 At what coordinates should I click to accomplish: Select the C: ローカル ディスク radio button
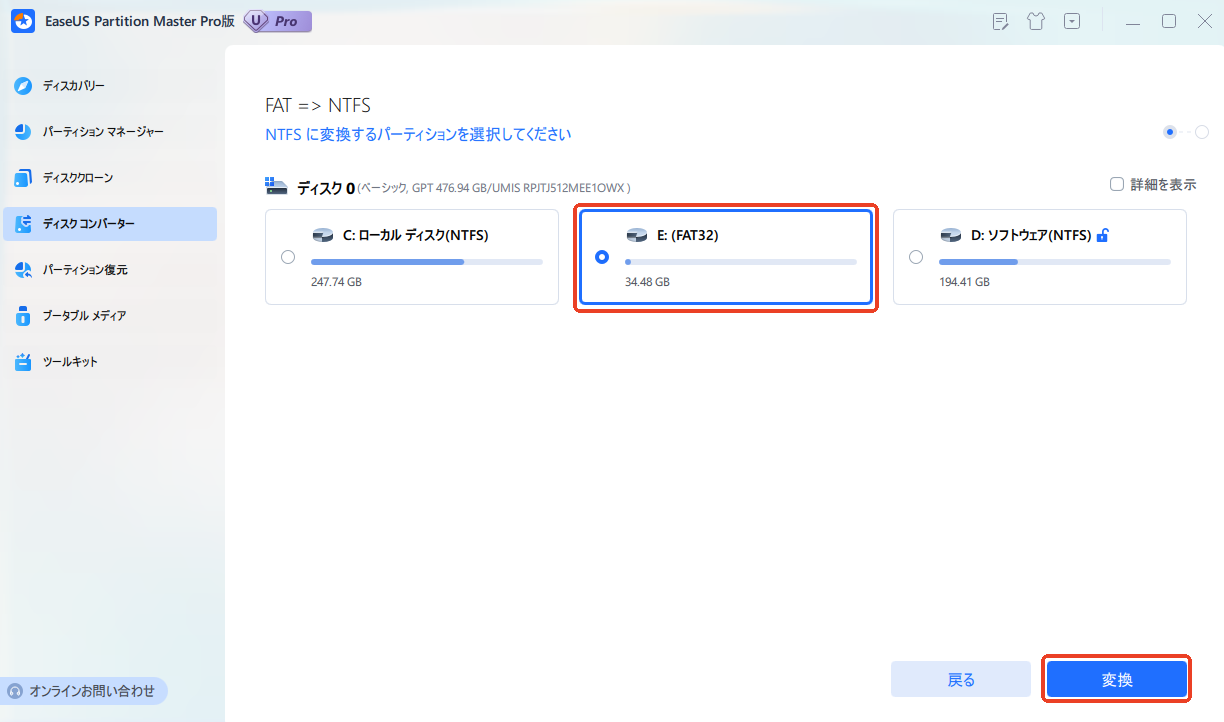click(x=288, y=256)
